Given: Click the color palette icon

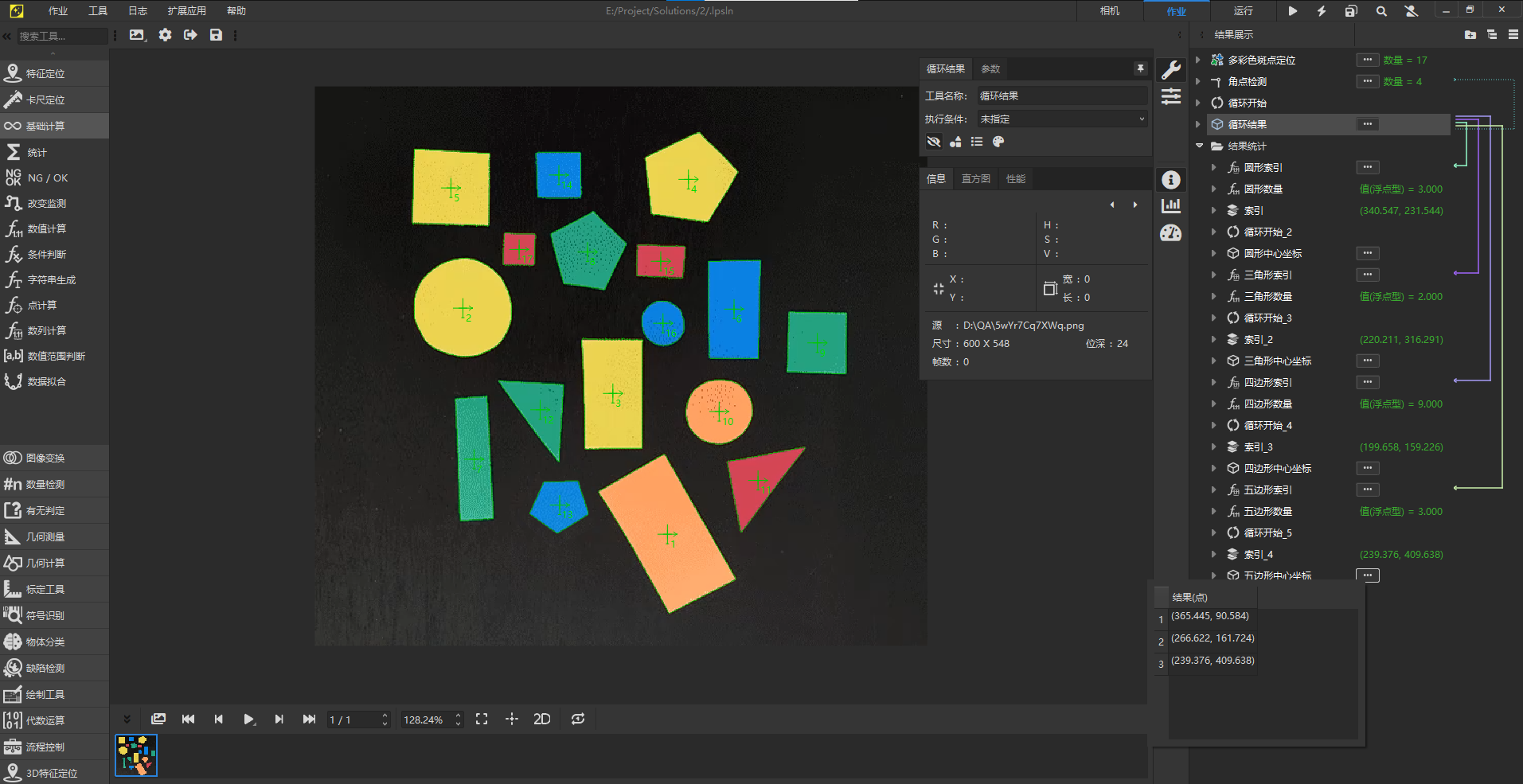Looking at the screenshot, I should pos(998,142).
